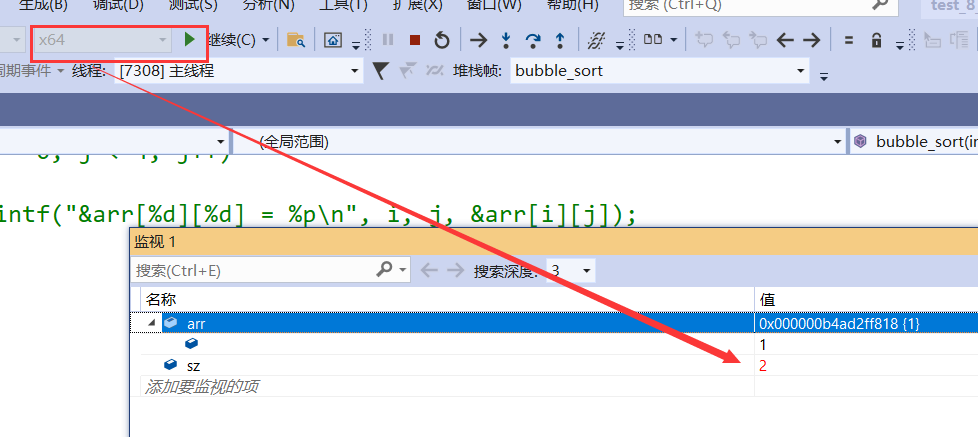Step Into using the down-arrow icon
978x437 pixels.
506,41
